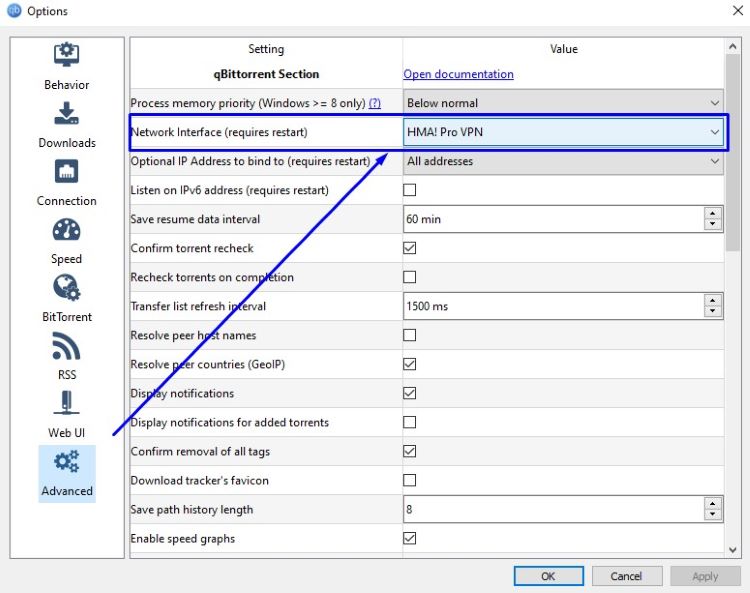Uncheck Display notifications checkbox
The image size is (750, 593).
[409, 393]
